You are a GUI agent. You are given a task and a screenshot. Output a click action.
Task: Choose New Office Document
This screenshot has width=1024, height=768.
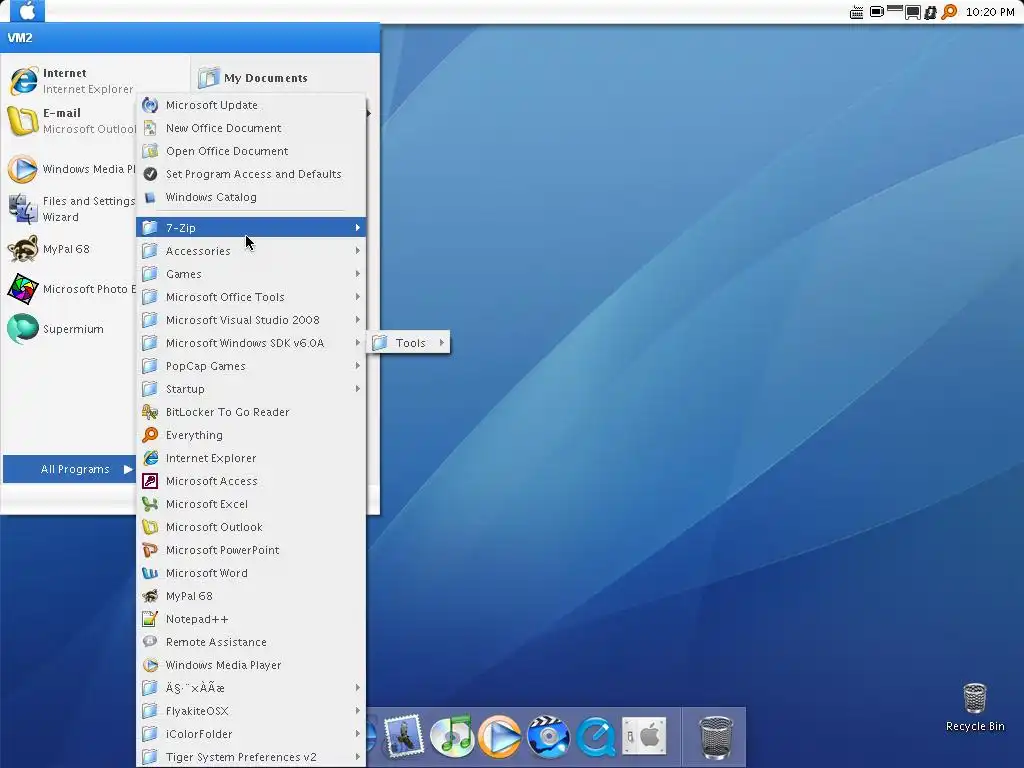(x=251, y=128)
